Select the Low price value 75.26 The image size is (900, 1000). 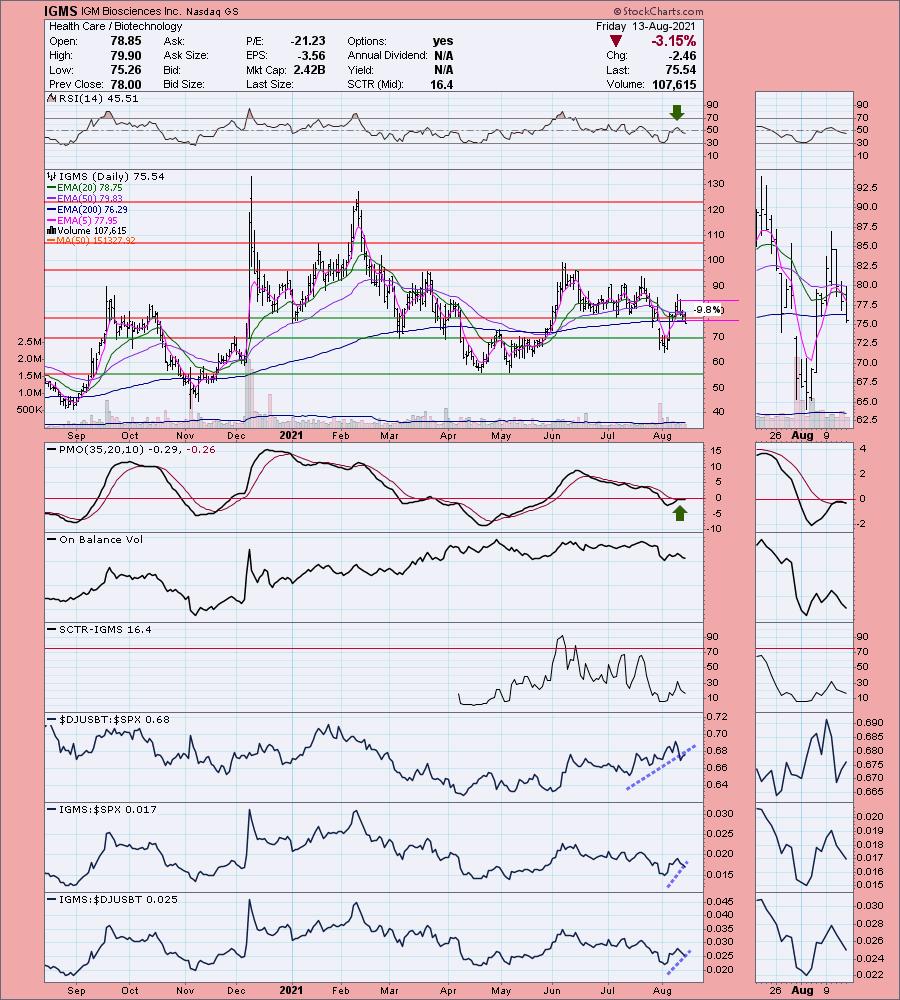[x=126, y=70]
